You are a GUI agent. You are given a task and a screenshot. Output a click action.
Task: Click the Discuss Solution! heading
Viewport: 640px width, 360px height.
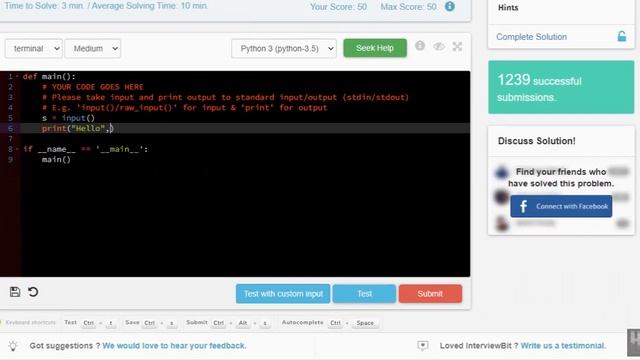(x=537, y=141)
